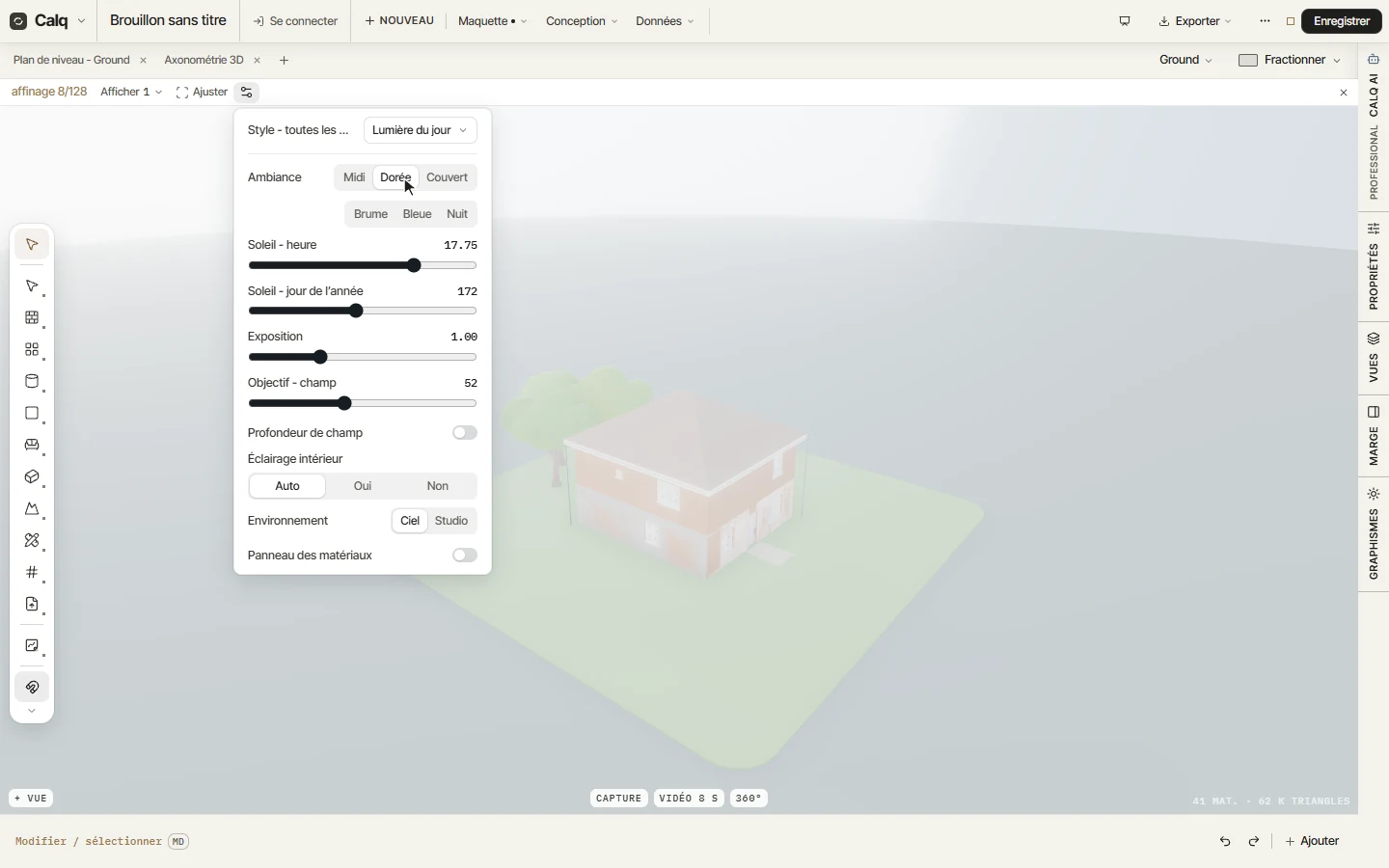Click the Se connecter link

point(296,21)
